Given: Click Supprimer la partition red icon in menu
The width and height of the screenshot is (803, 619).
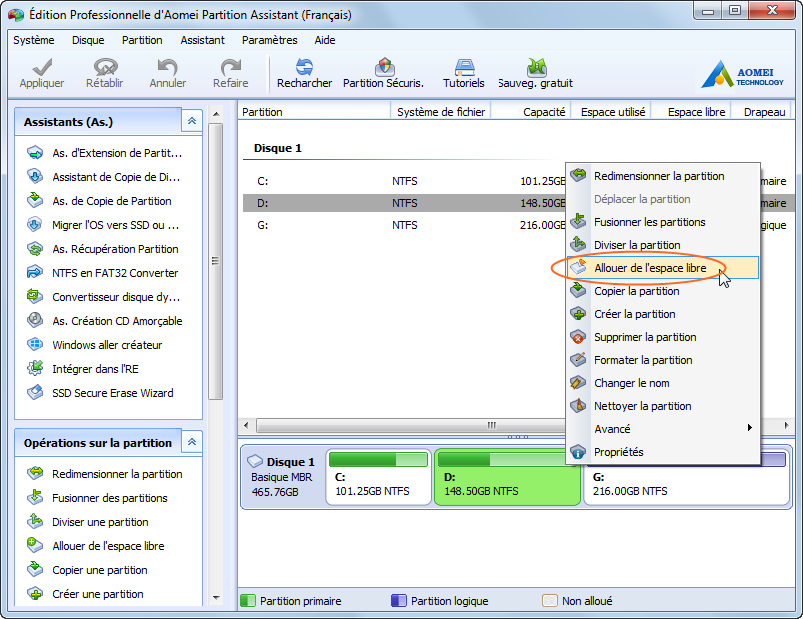Looking at the screenshot, I should (x=578, y=337).
